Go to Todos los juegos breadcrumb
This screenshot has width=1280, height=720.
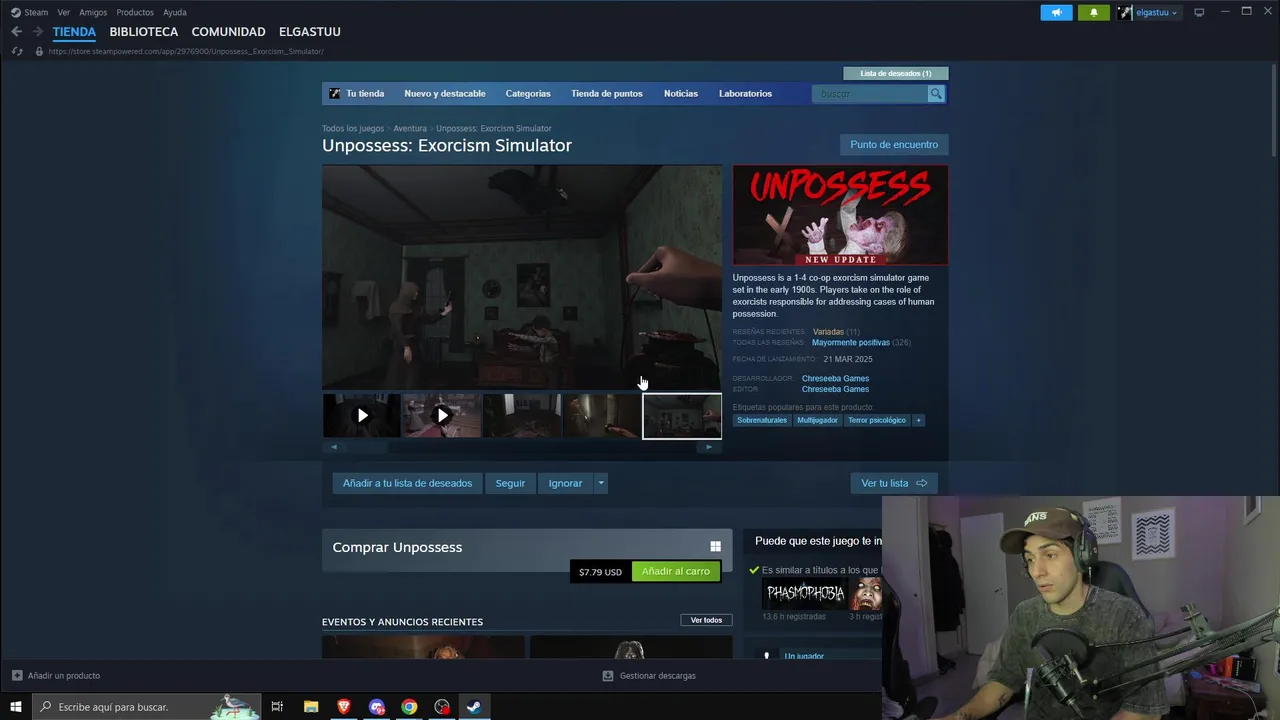[x=353, y=128]
